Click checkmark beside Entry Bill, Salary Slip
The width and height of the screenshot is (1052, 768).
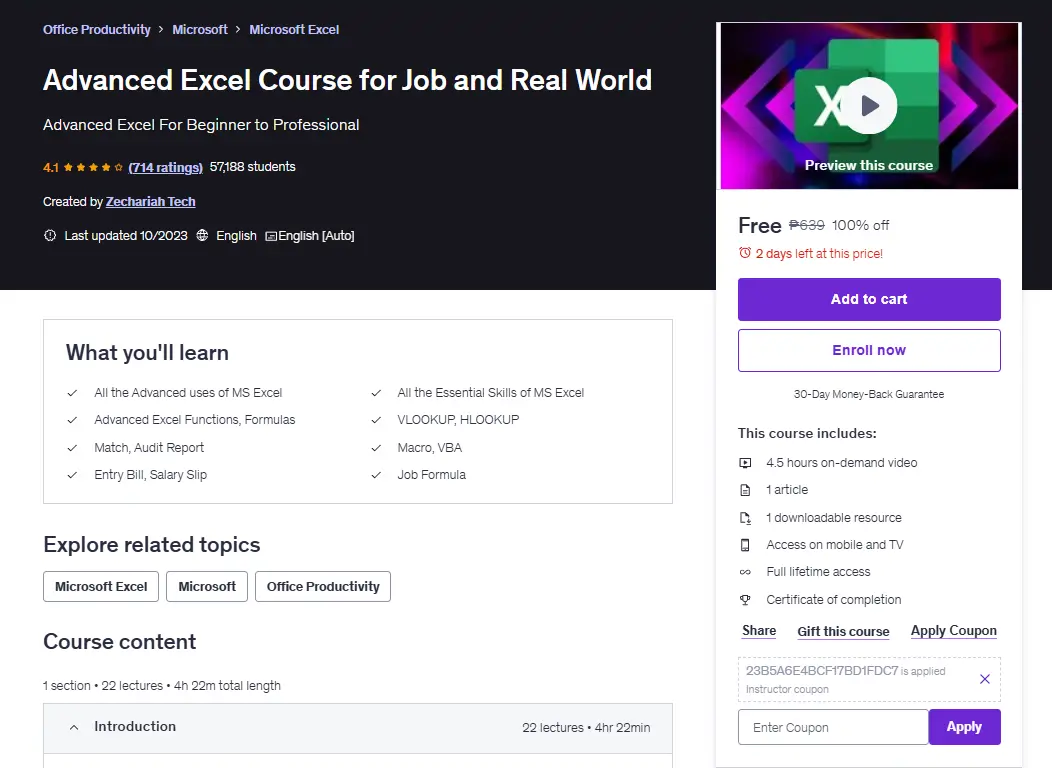point(72,475)
